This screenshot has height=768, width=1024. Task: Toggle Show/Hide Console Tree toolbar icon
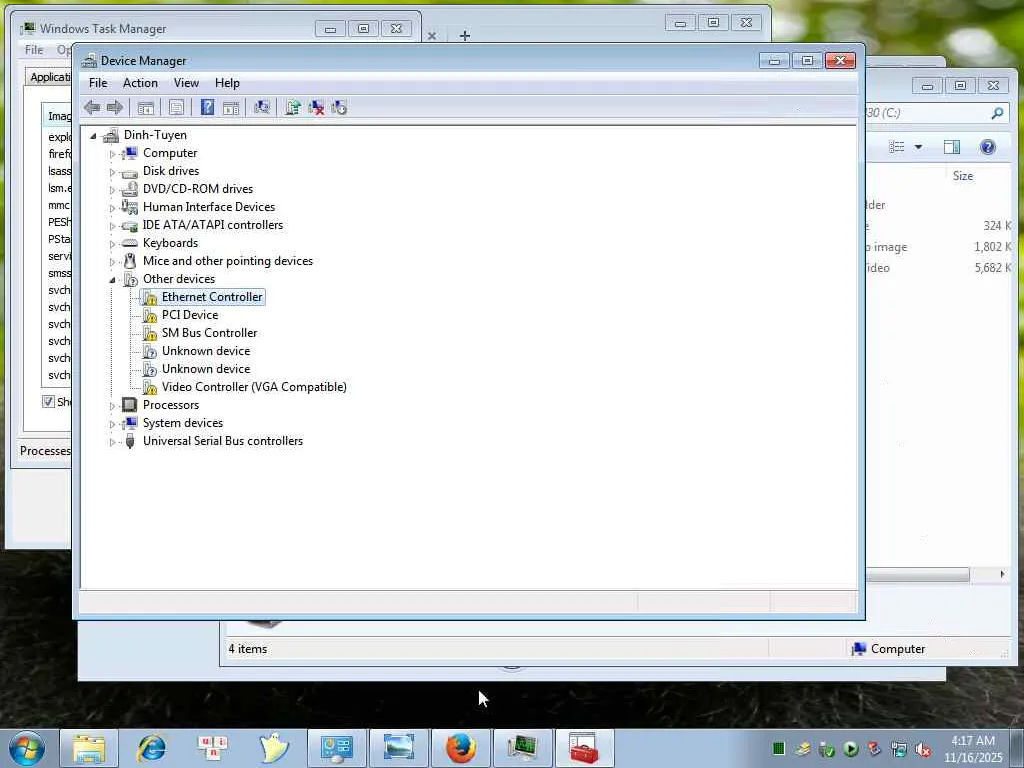146,108
